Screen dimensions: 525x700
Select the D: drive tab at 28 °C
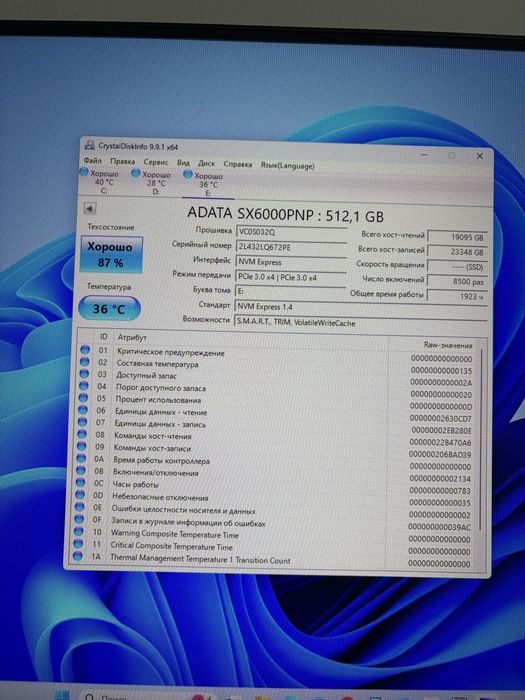click(x=152, y=183)
